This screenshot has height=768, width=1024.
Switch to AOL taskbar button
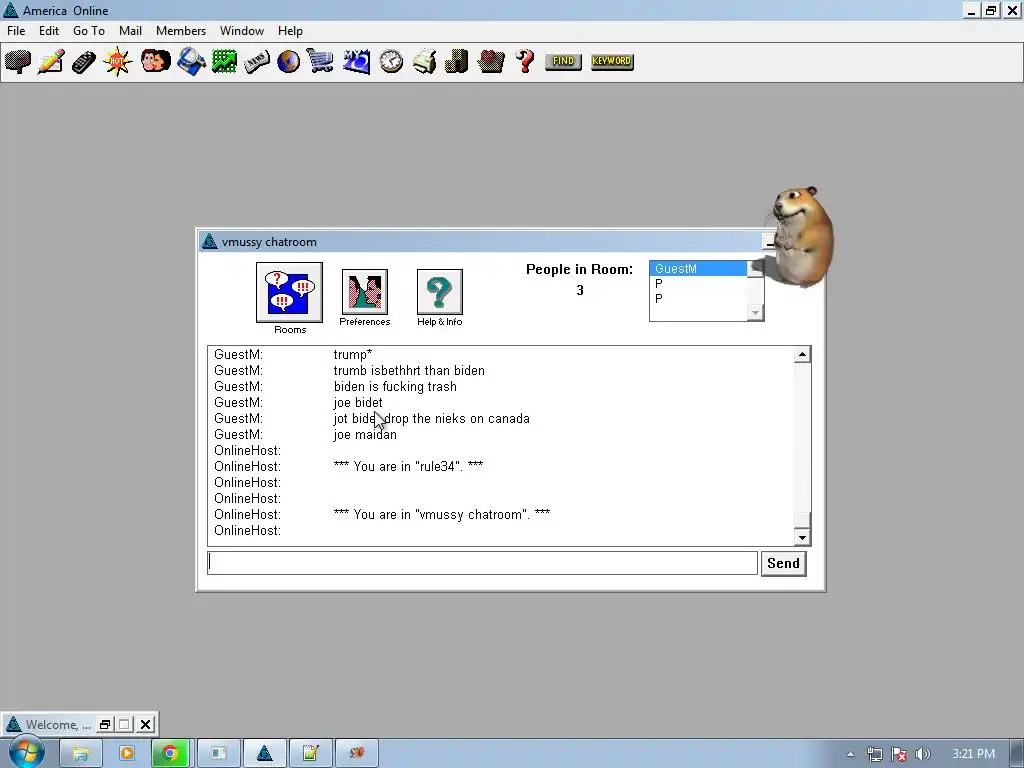point(264,753)
